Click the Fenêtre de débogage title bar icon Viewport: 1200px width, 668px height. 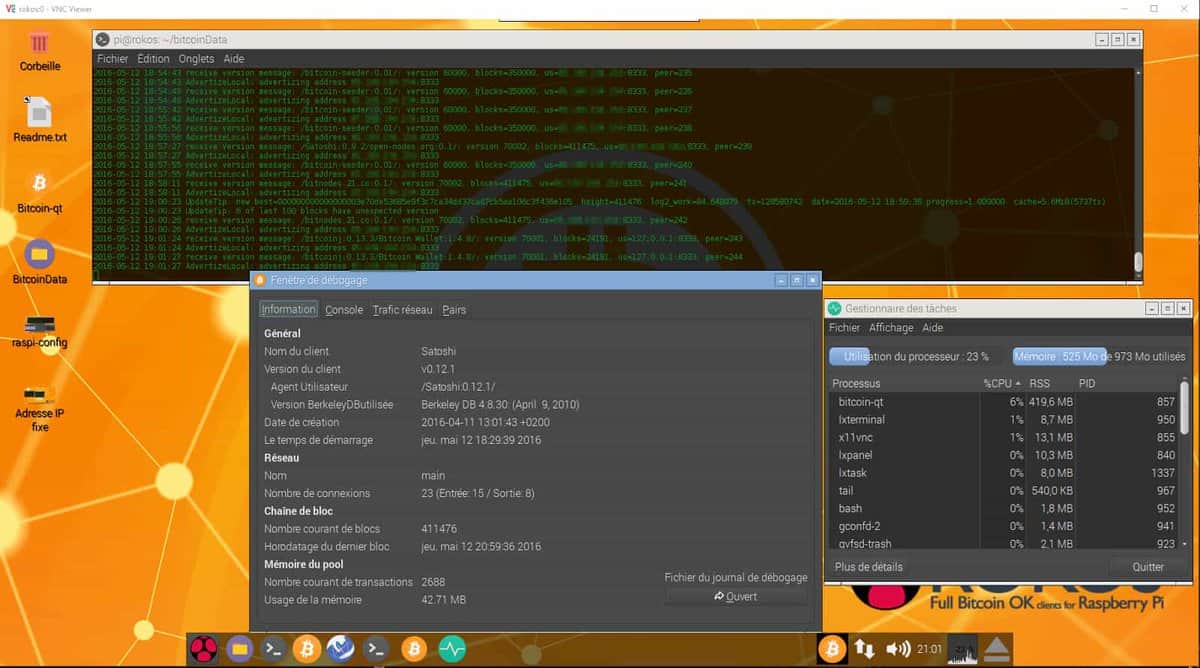(261, 280)
